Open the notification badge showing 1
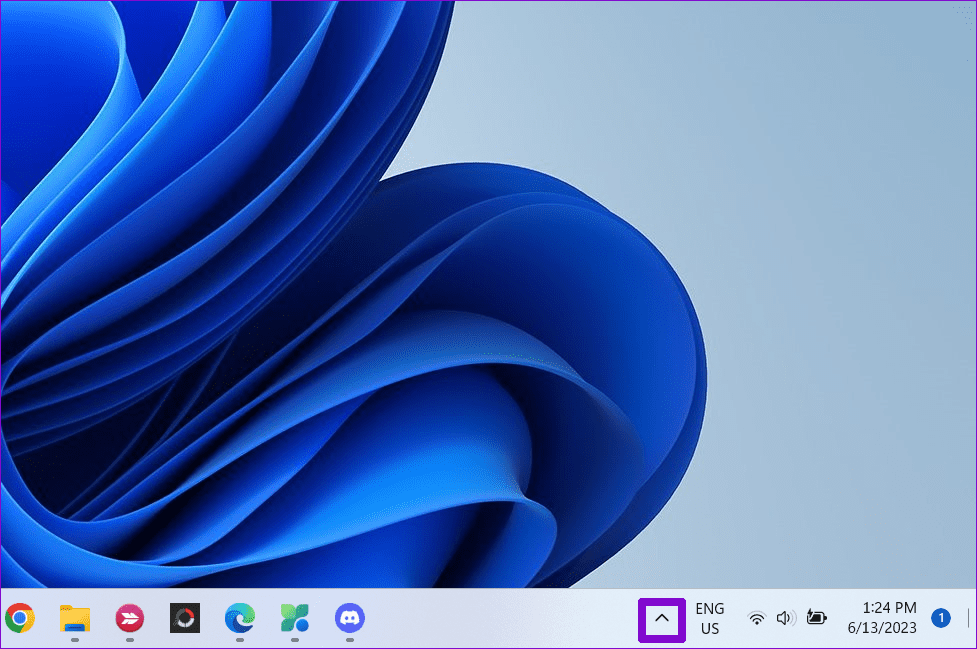The width and height of the screenshot is (977, 649). tap(941, 618)
